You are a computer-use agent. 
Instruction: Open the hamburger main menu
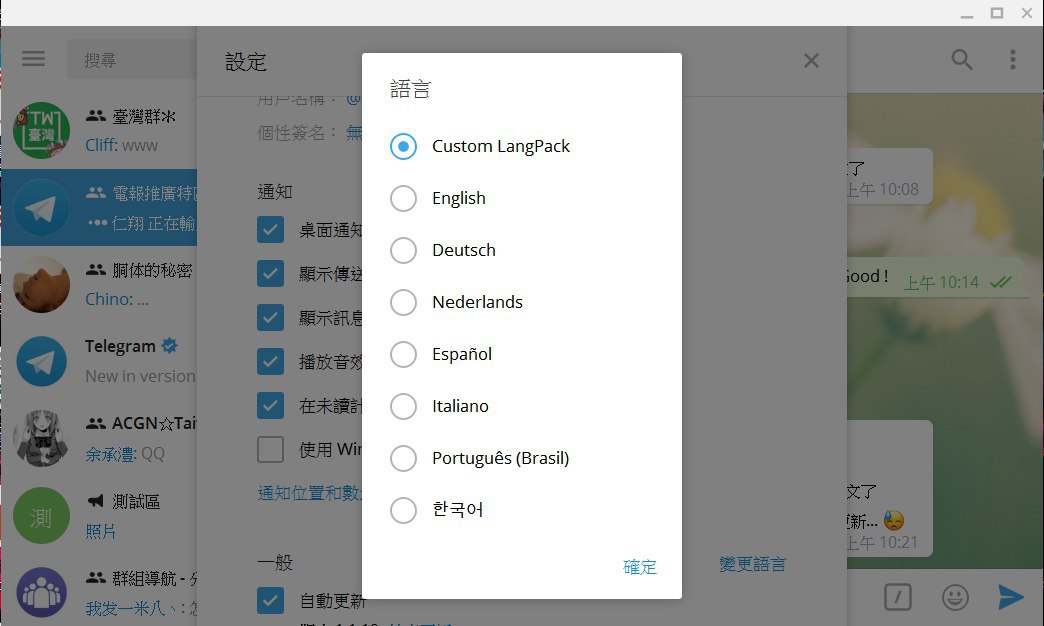point(33,59)
